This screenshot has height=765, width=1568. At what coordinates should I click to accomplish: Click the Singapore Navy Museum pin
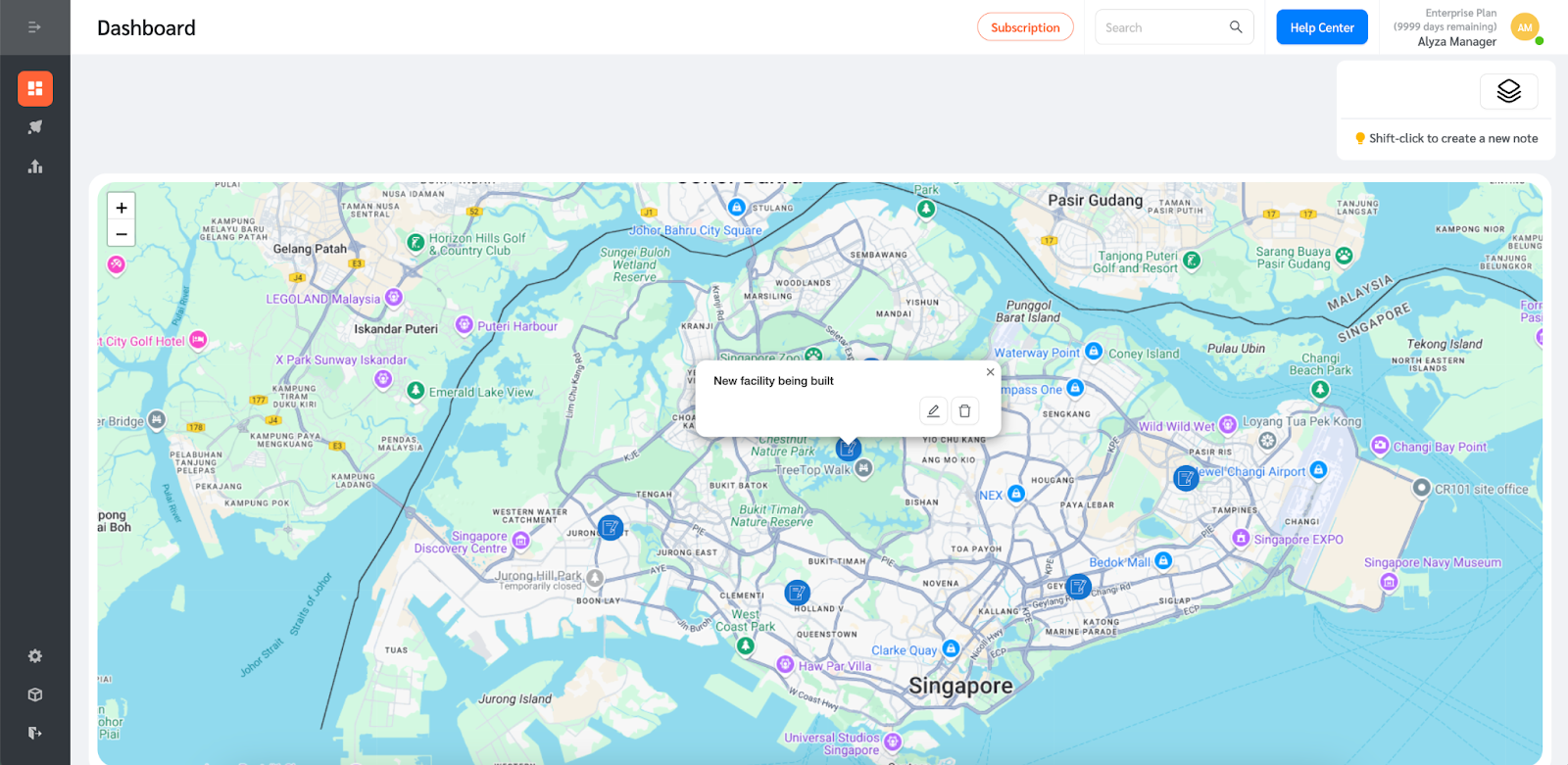click(1389, 582)
